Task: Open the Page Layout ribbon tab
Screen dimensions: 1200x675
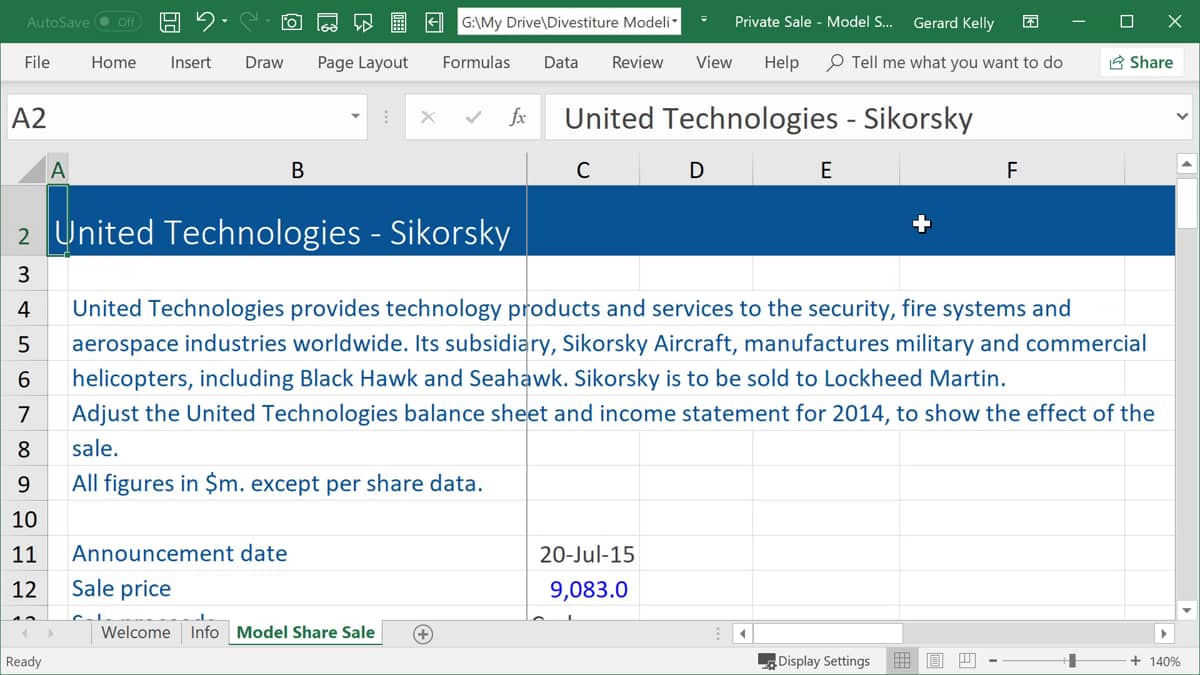Action: click(363, 62)
